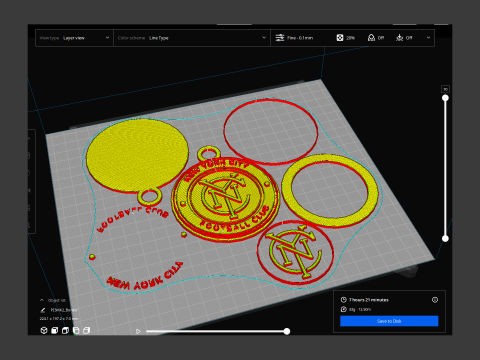
Task: Select the top view cube icon
Action: point(65,330)
